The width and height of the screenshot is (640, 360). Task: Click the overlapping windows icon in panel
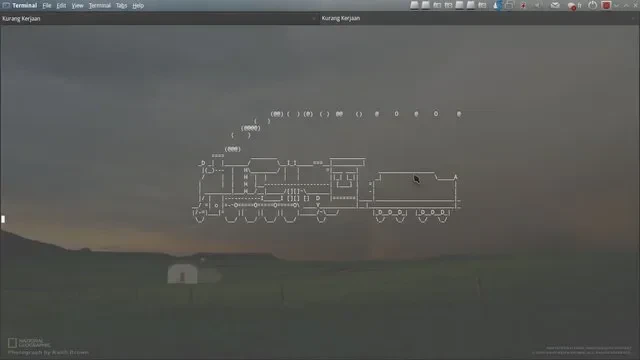click(x=509, y=5)
